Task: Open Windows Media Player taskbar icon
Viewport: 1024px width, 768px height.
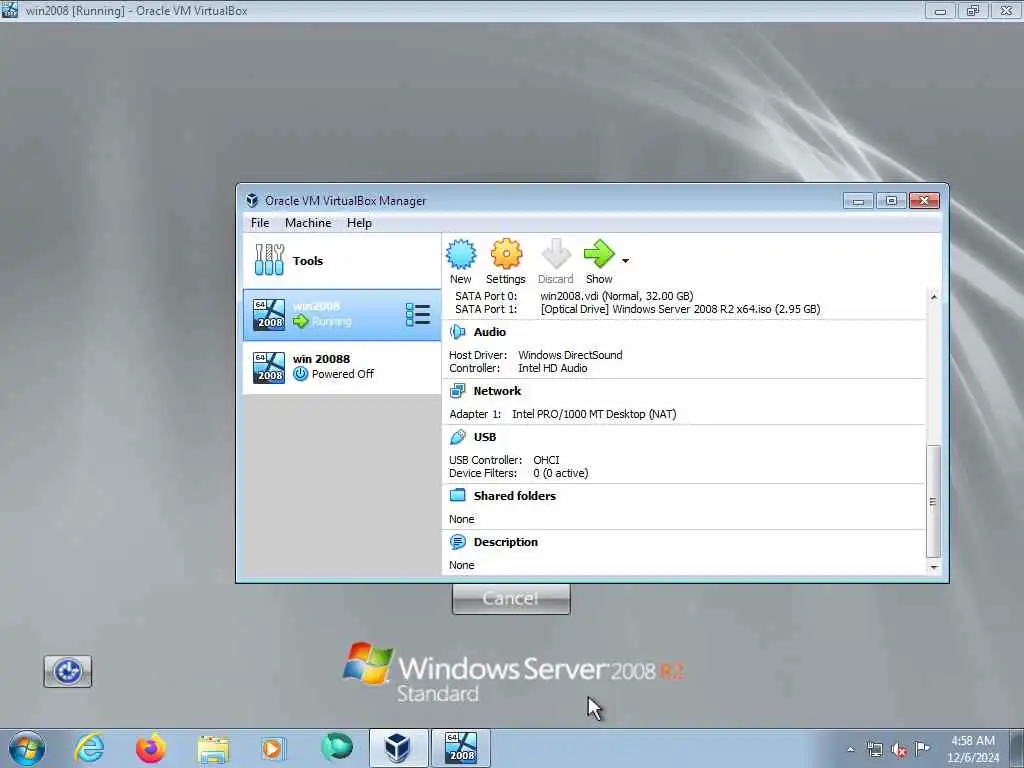Action: pyautogui.click(x=273, y=748)
